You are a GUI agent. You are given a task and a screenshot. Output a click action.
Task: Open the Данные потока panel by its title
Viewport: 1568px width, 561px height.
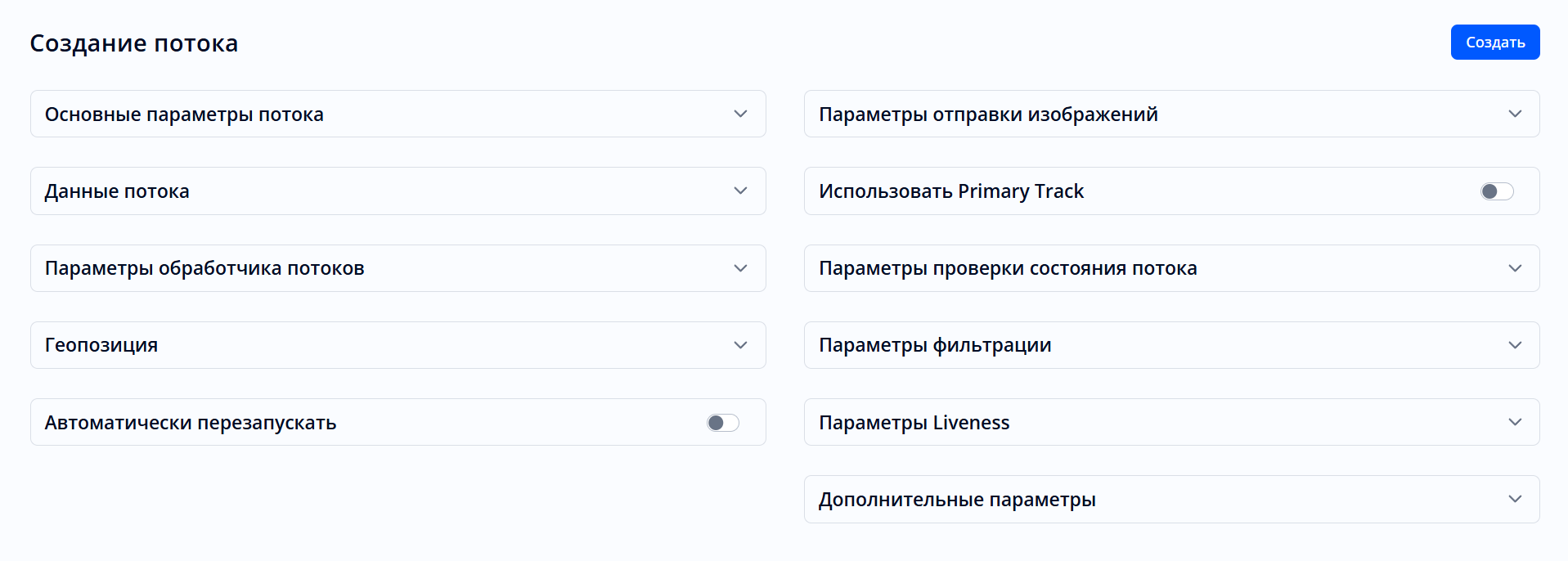[x=117, y=191]
